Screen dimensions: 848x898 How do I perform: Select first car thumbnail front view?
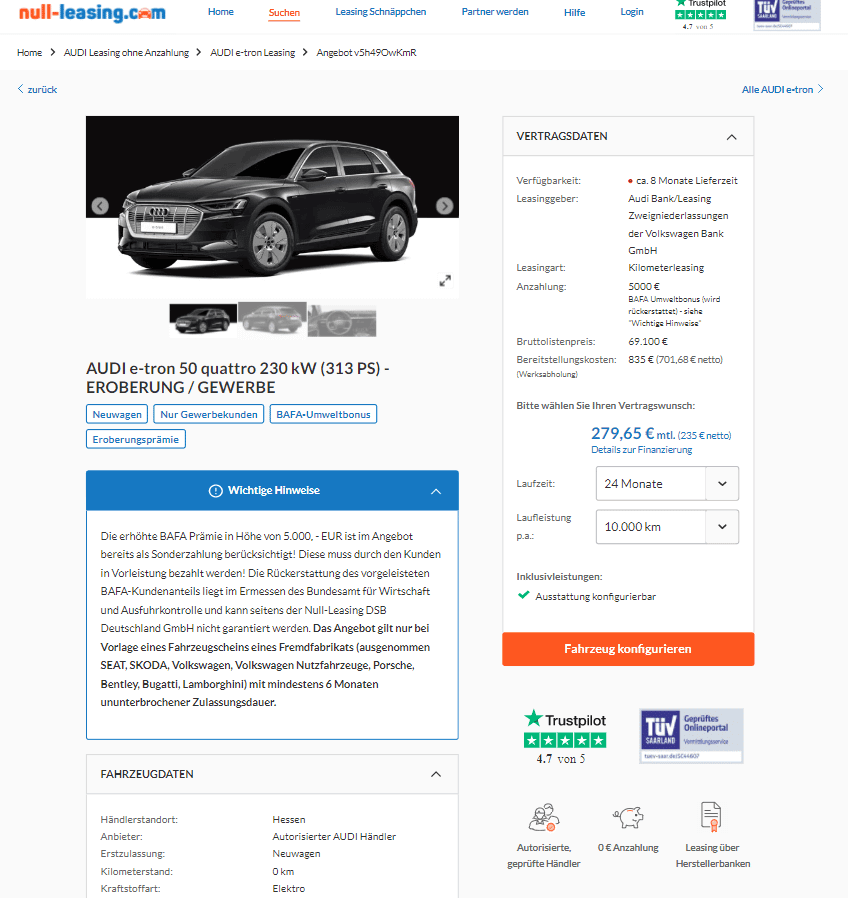pos(203,320)
